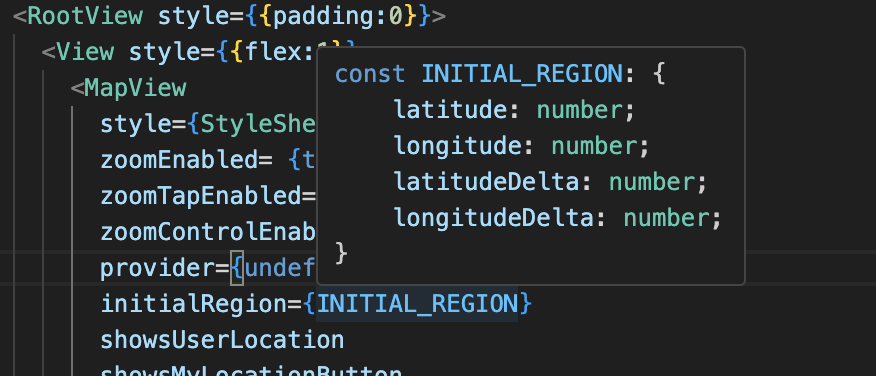Click the showsUserLocation prop
The height and width of the screenshot is (376, 876).
click(x=222, y=340)
